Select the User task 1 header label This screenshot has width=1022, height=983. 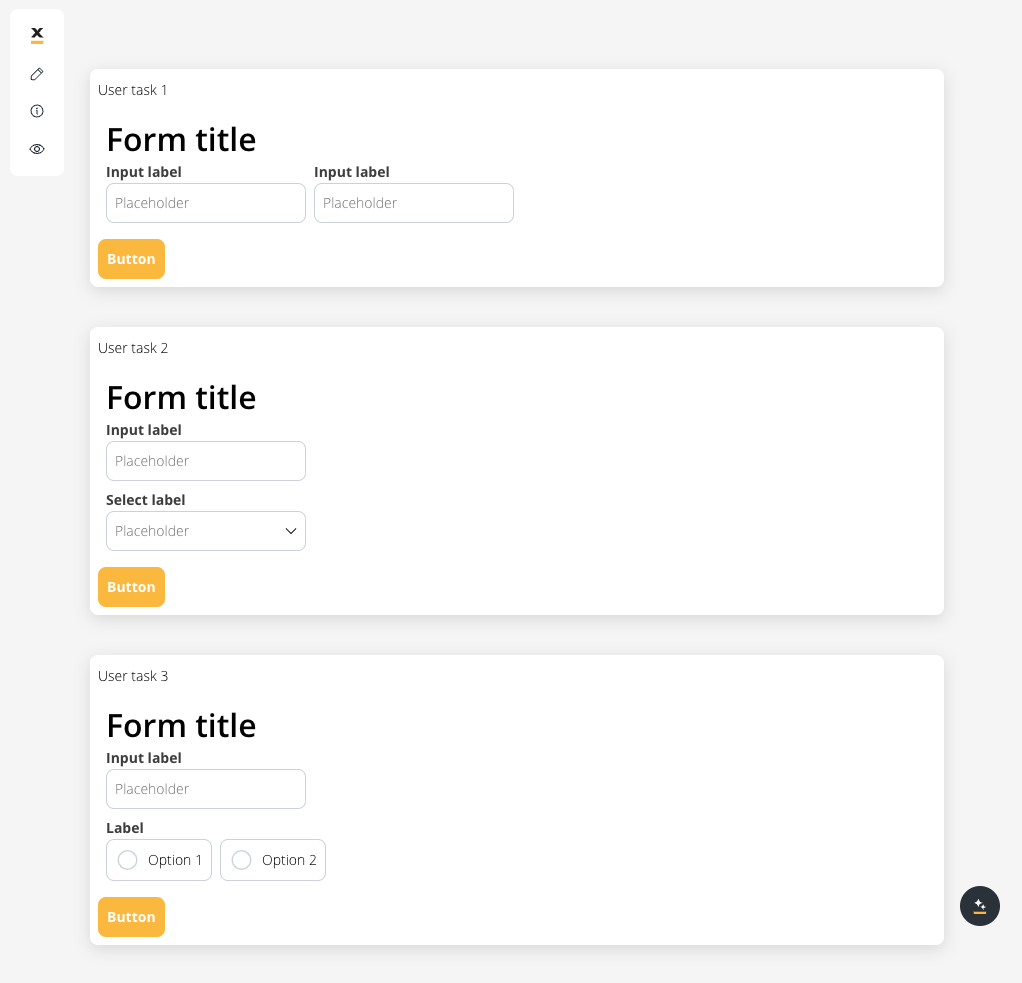pos(132,90)
